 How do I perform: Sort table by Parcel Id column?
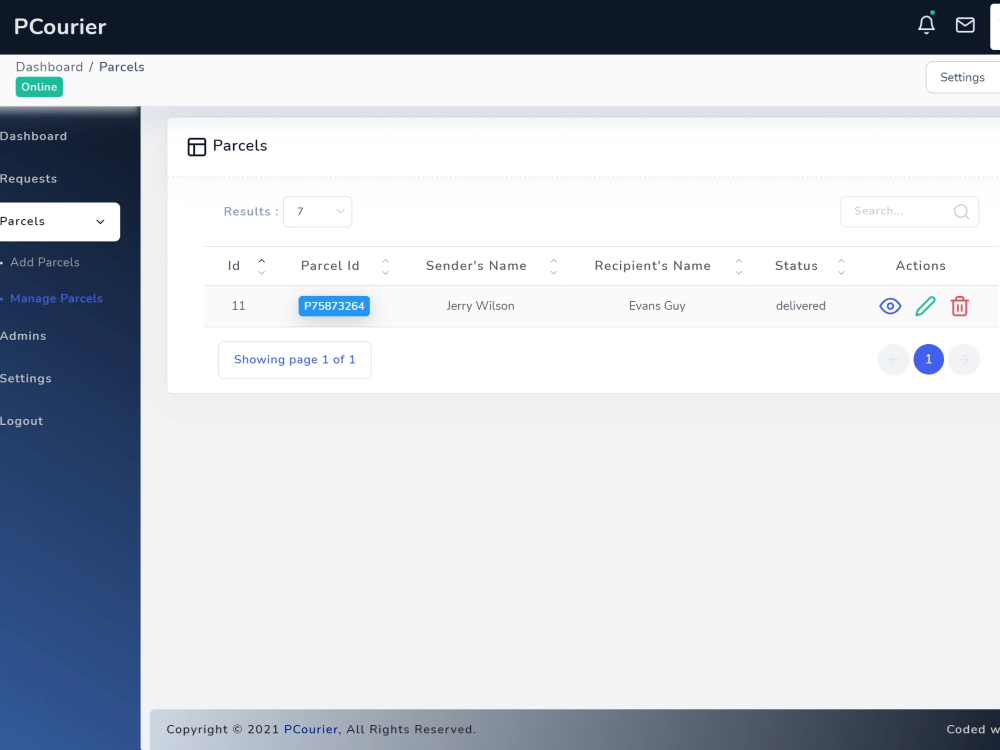pyautogui.click(x=385, y=267)
